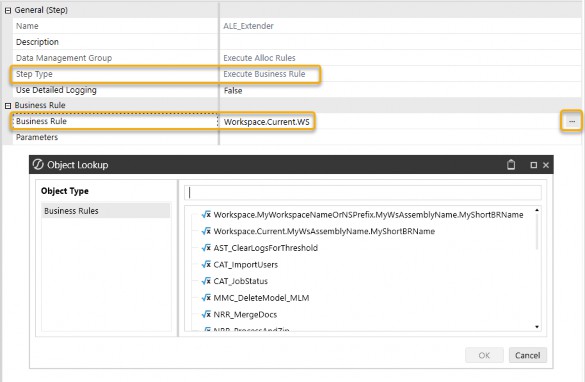Image resolution: width=585 pixels, height=382 pixels.
Task: Click the formula icon beside CAT_ImportUsers
Action: 206,264
